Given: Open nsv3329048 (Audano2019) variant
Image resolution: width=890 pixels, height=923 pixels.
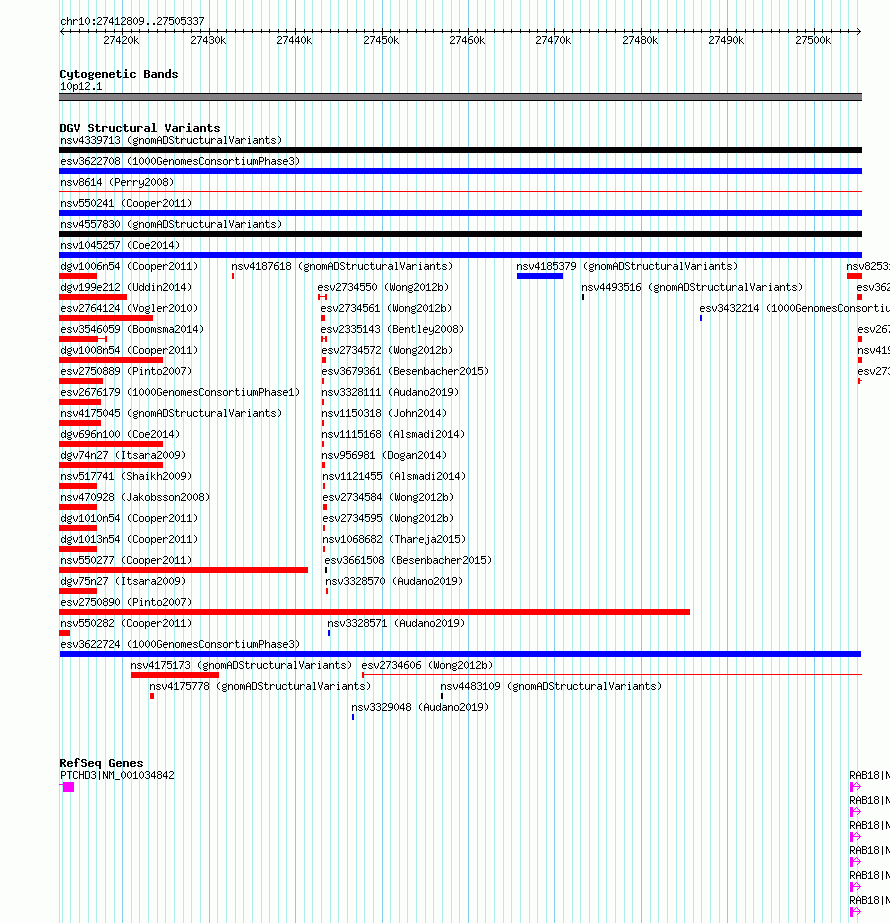Looking at the screenshot, I should [420, 707].
